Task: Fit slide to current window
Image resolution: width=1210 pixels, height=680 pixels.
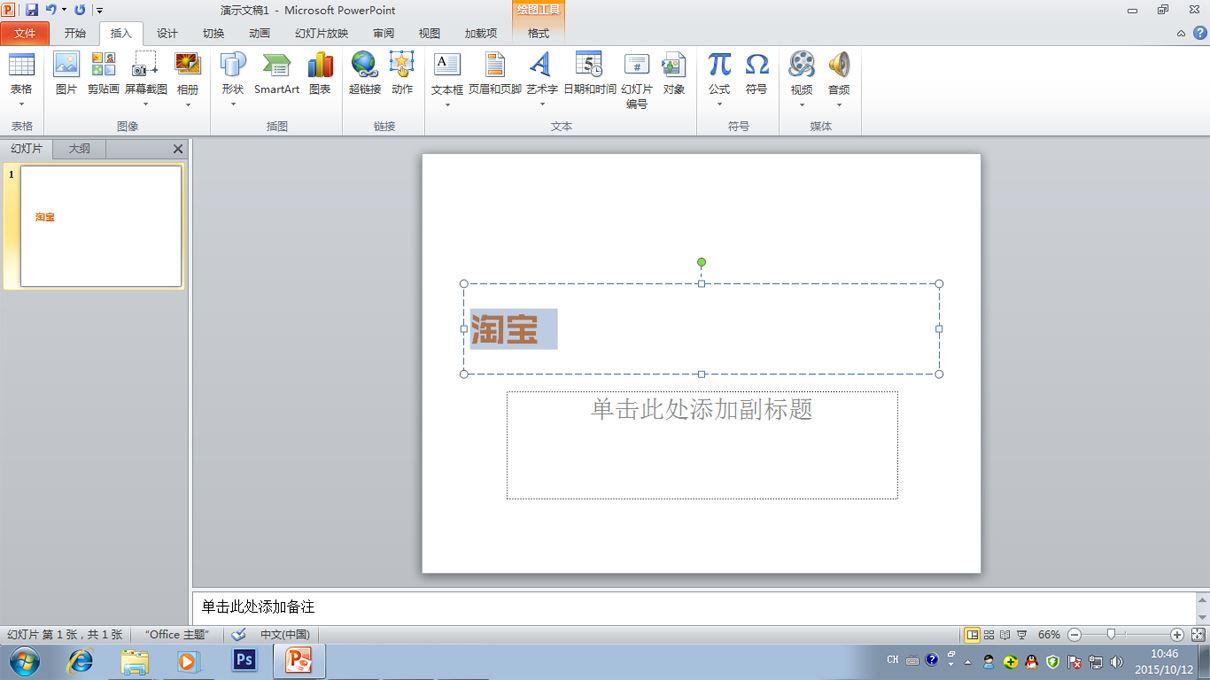Action: (1198, 635)
